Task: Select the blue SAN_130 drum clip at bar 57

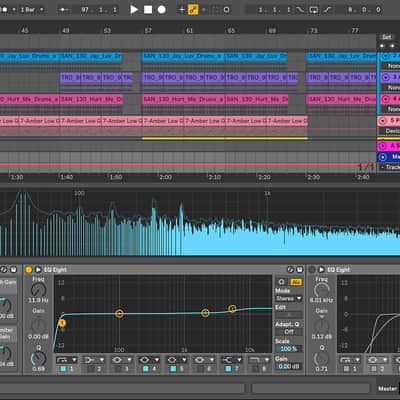Action: (x=183, y=56)
